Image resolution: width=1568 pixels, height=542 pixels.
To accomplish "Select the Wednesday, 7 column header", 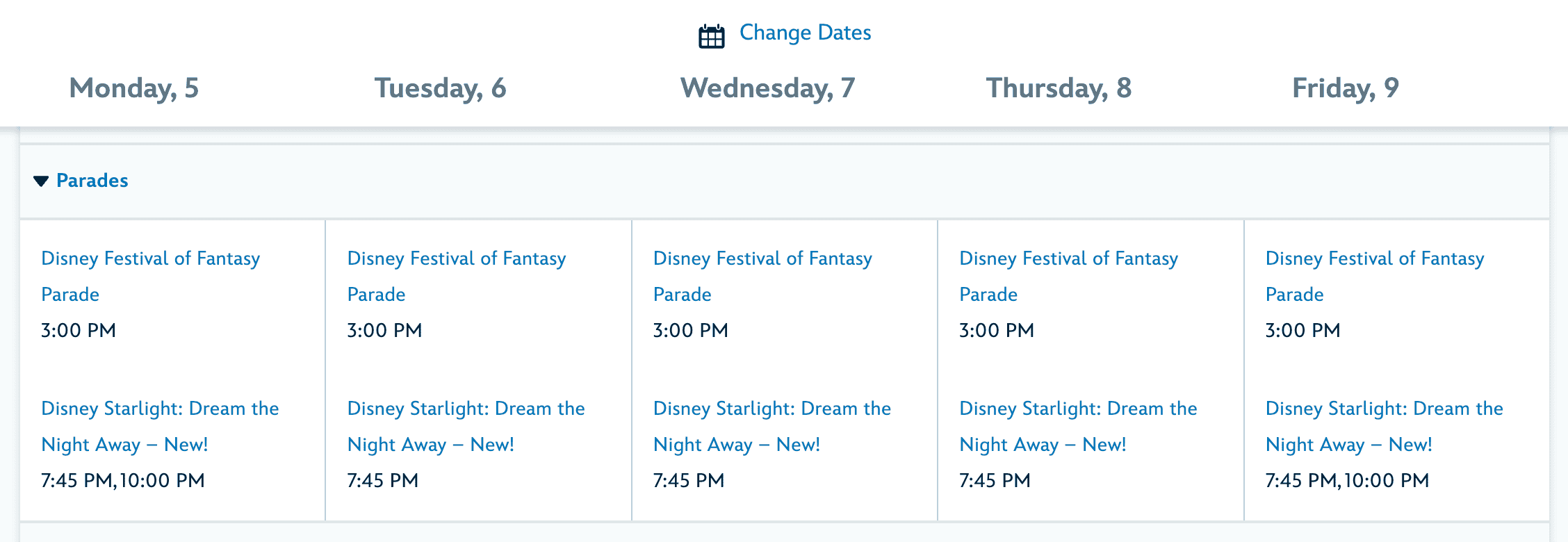I will [x=767, y=88].
